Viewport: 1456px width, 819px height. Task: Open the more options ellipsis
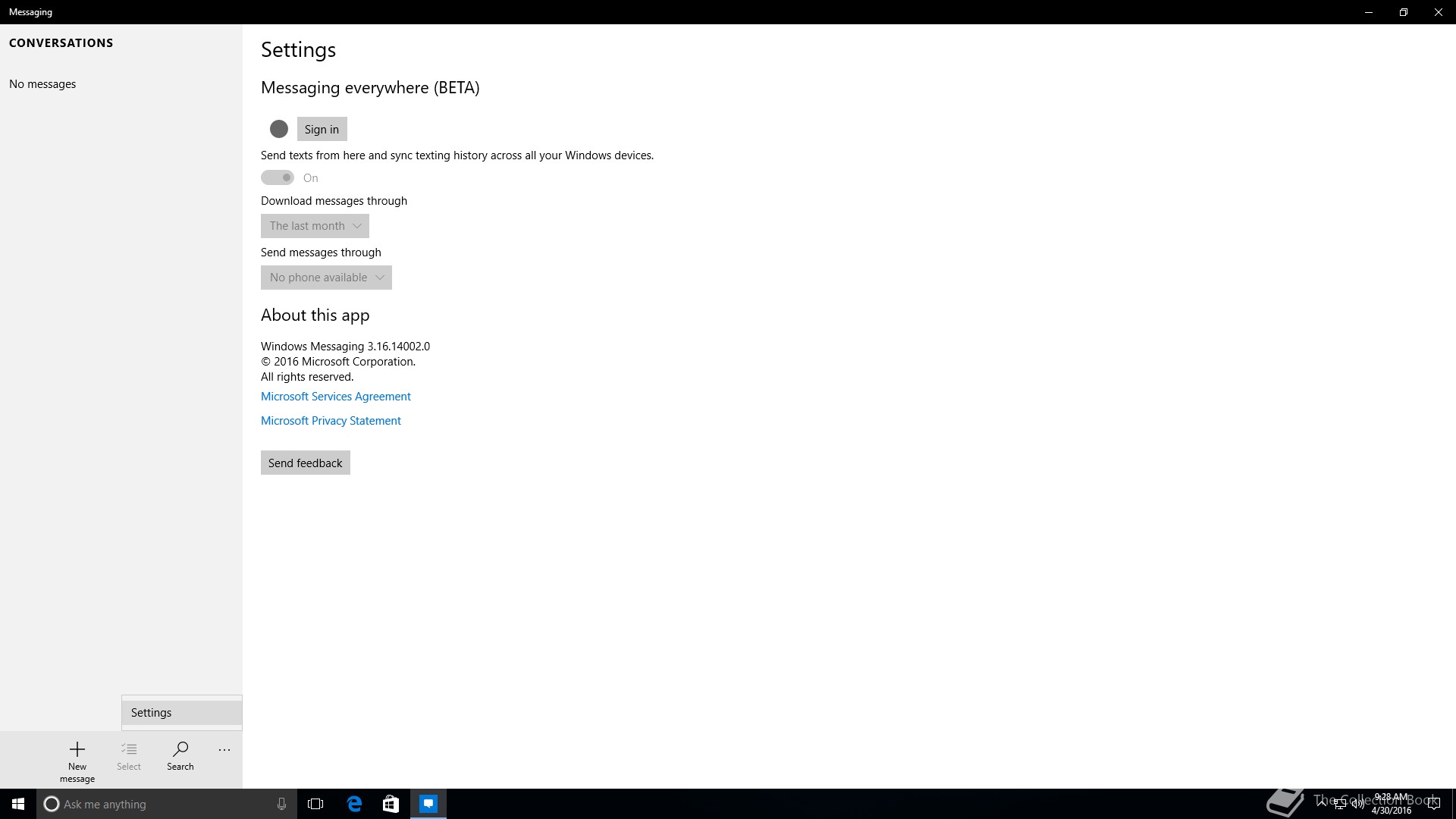pos(224,750)
